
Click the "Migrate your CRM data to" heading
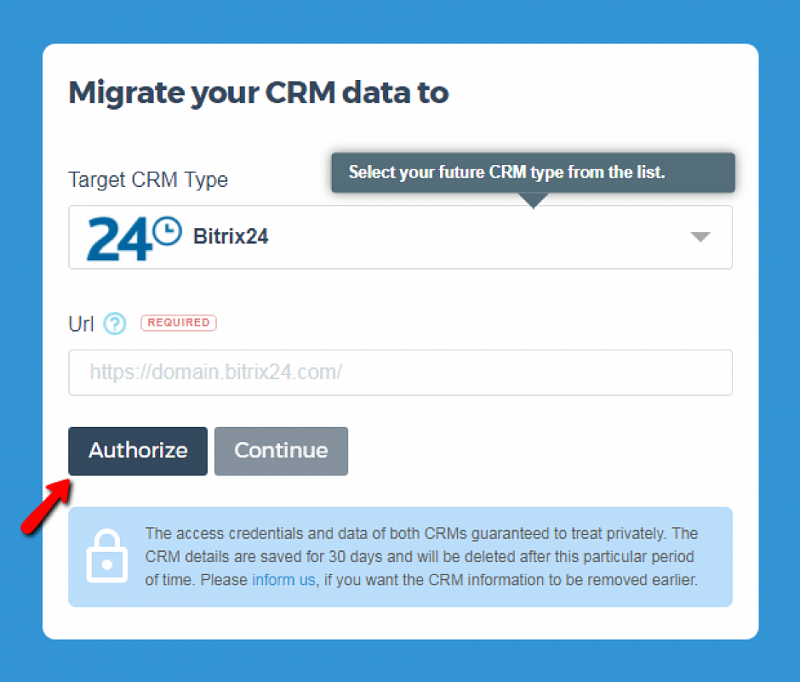(258, 93)
